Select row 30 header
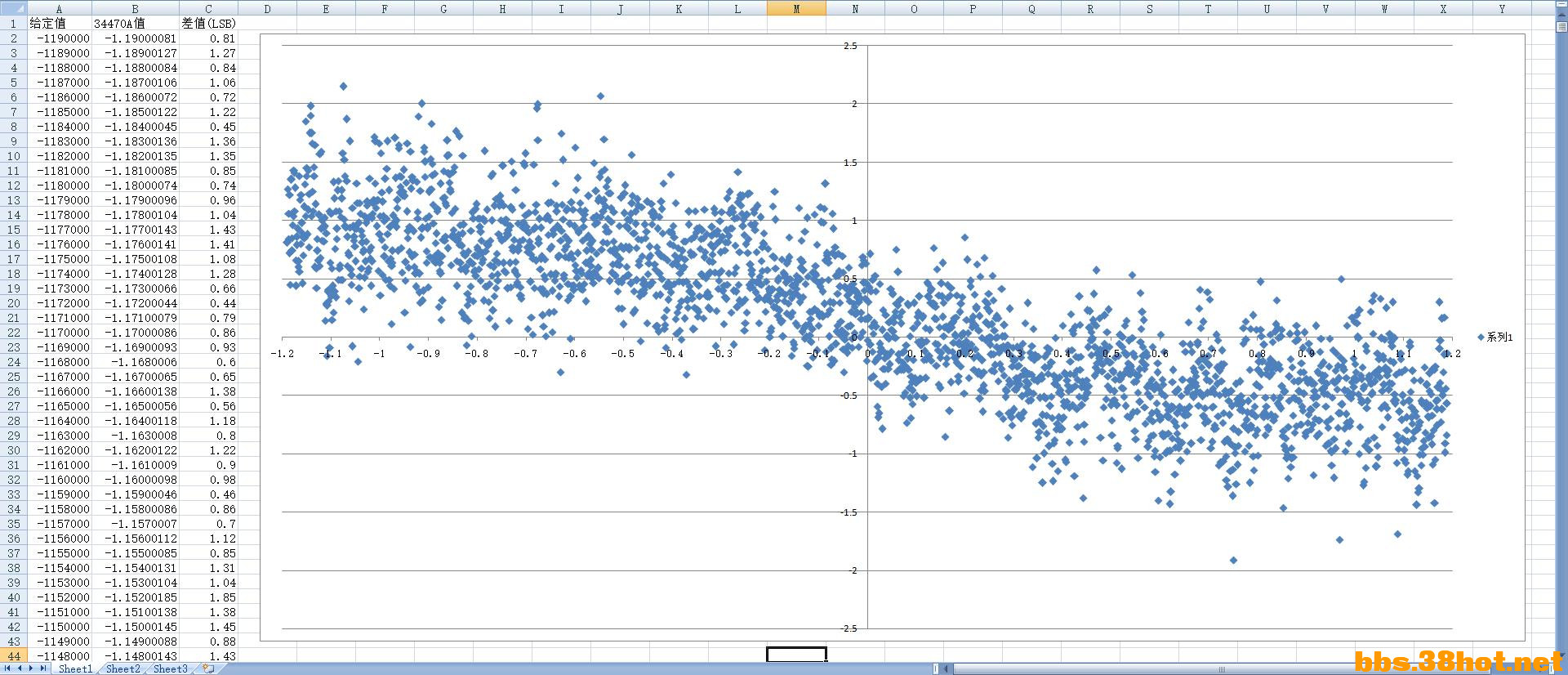 click(13, 450)
